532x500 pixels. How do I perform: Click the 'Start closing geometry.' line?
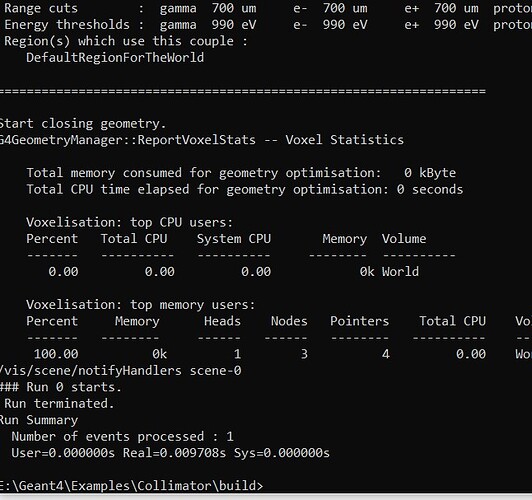point(83,123)
